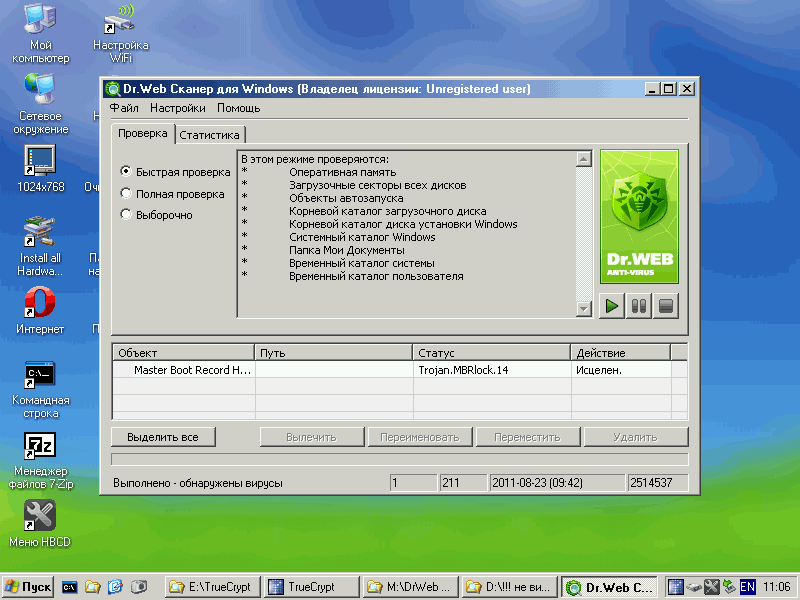Click the Dr.Web icon in the title bar

coord(113,89)
